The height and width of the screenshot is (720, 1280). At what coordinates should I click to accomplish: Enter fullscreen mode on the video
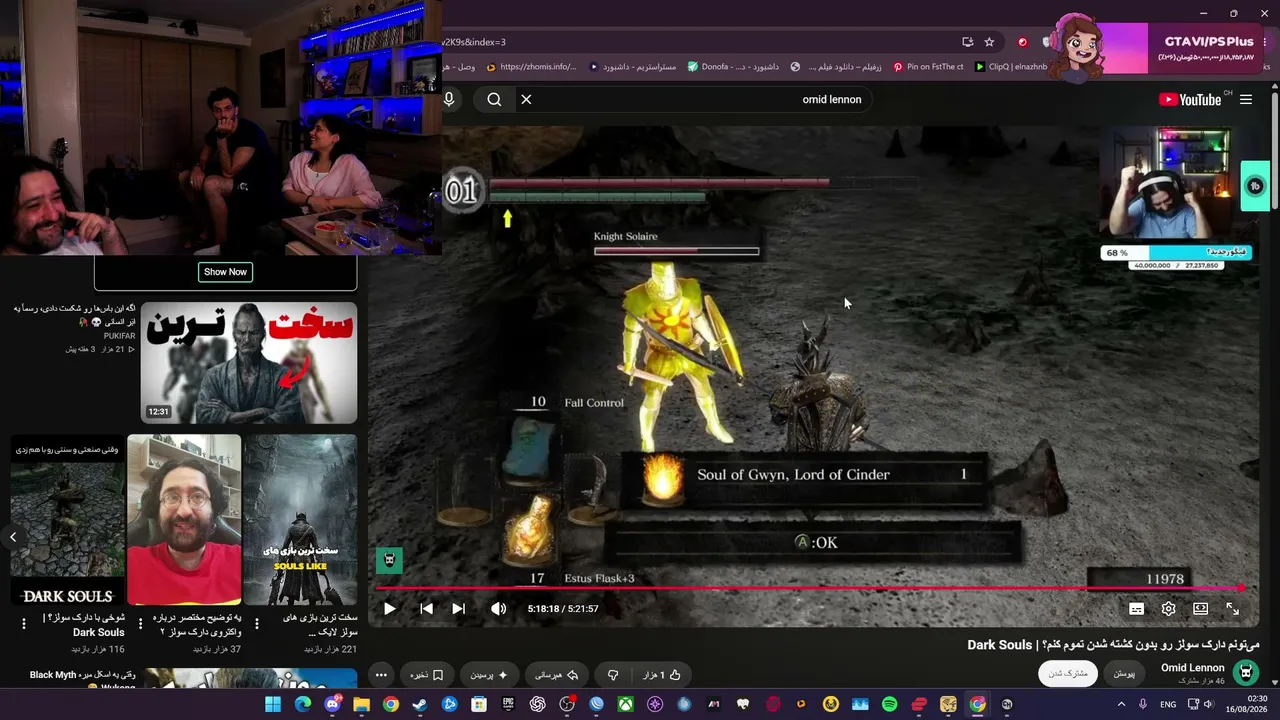pos(1232,608)
